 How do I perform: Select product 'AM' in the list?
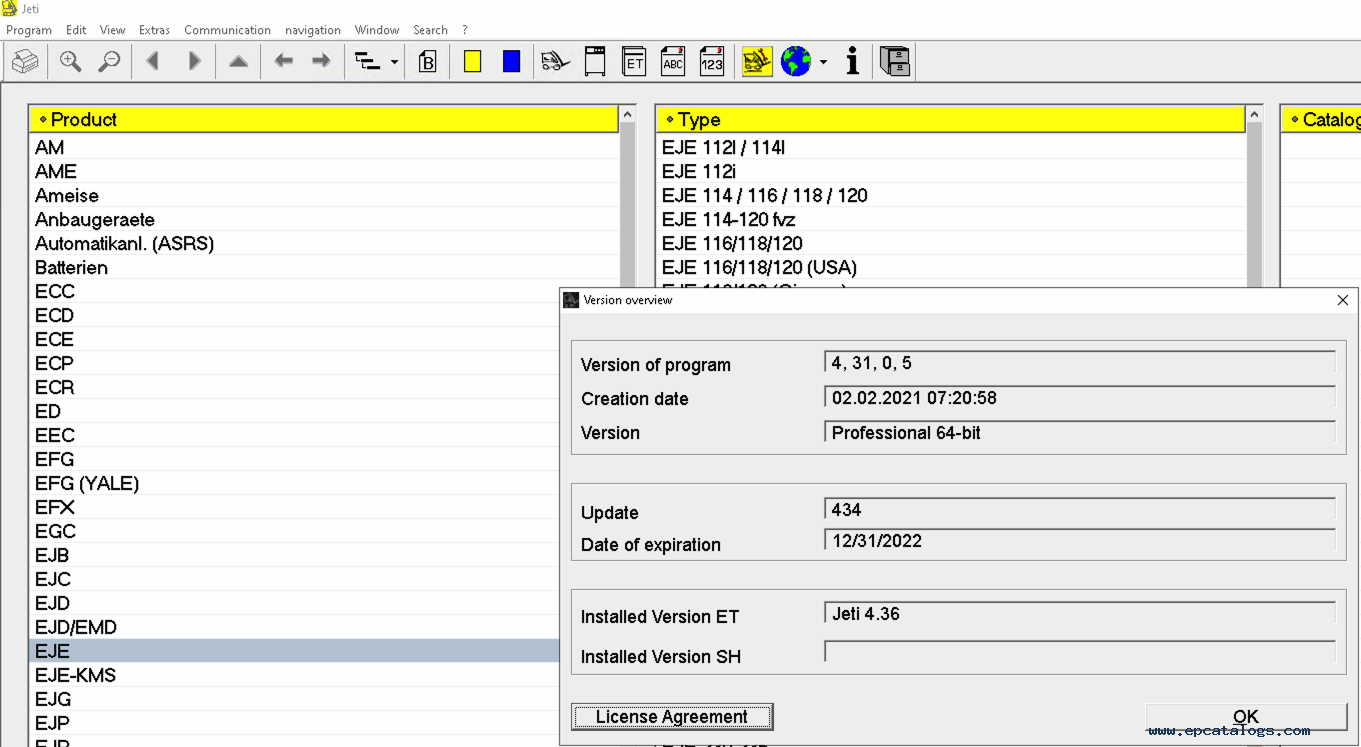324,147
